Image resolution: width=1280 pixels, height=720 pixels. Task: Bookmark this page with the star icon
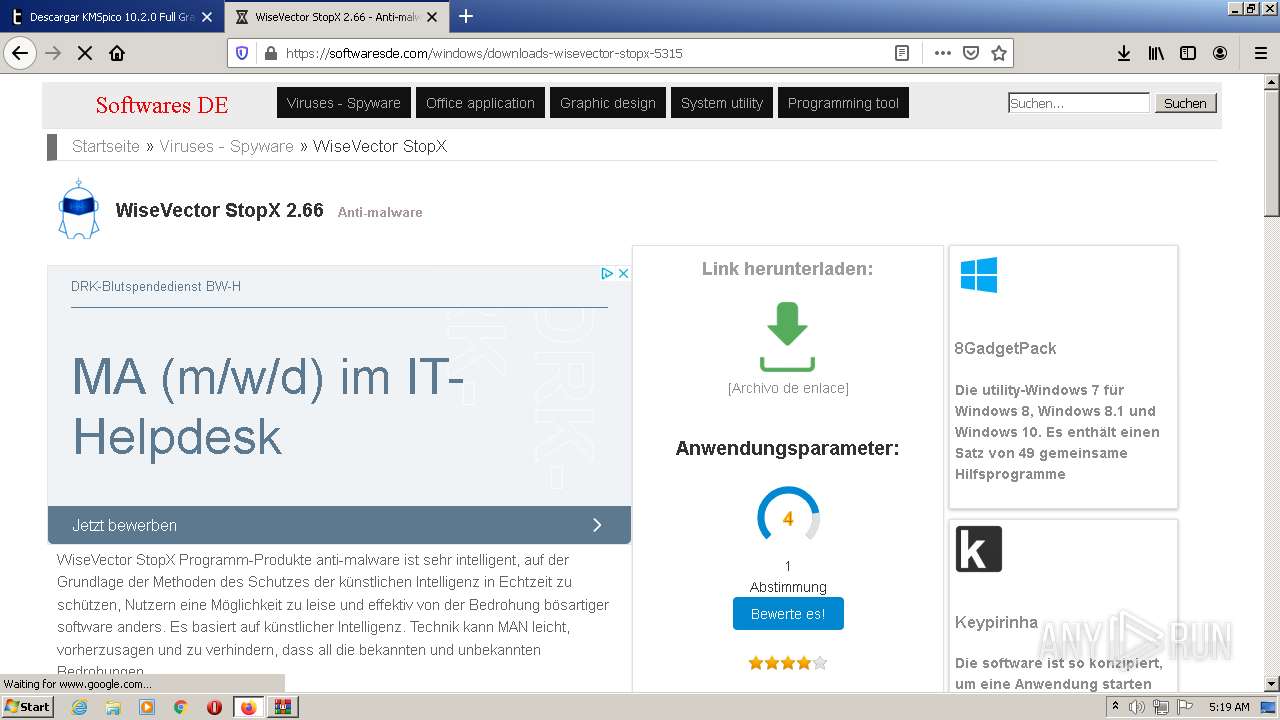click(998, 53)
